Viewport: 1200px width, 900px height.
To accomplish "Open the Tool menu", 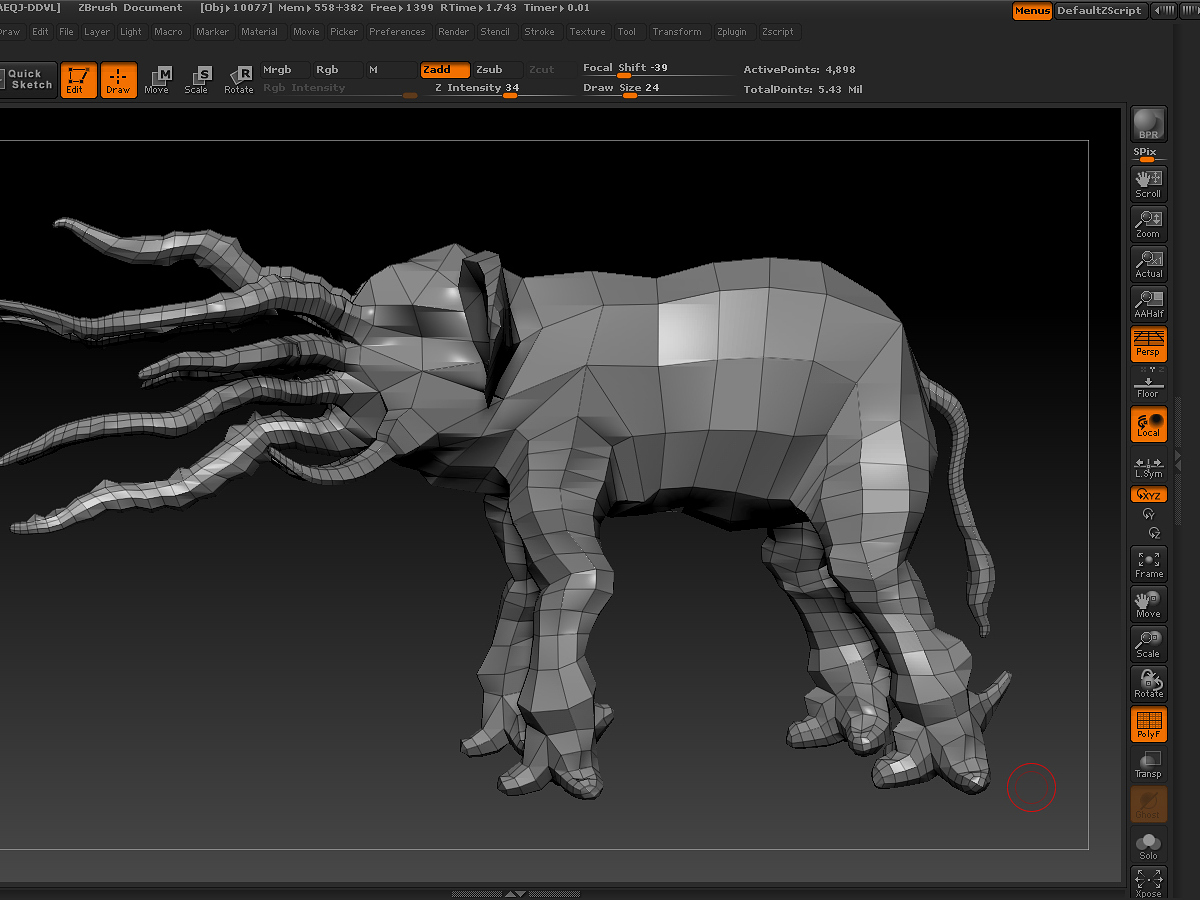I will coord(626,32).
